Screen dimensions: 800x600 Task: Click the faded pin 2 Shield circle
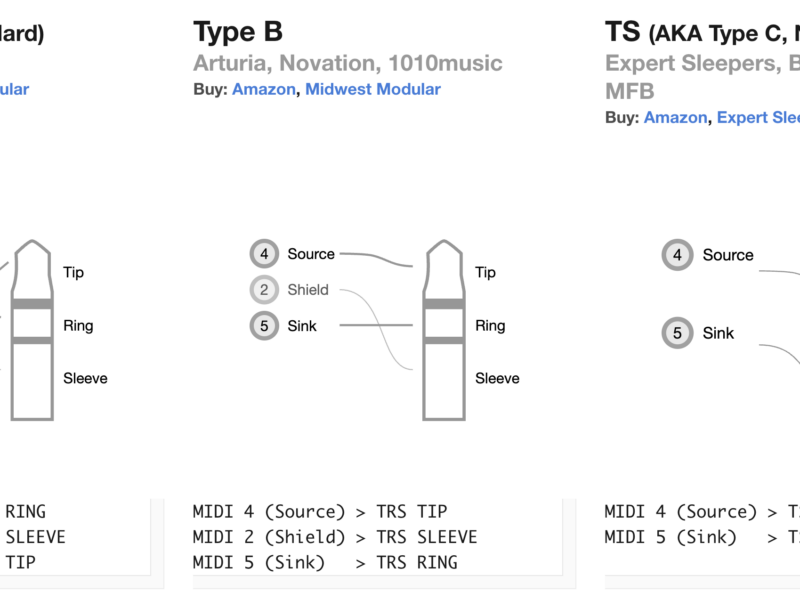coord(264,290)
